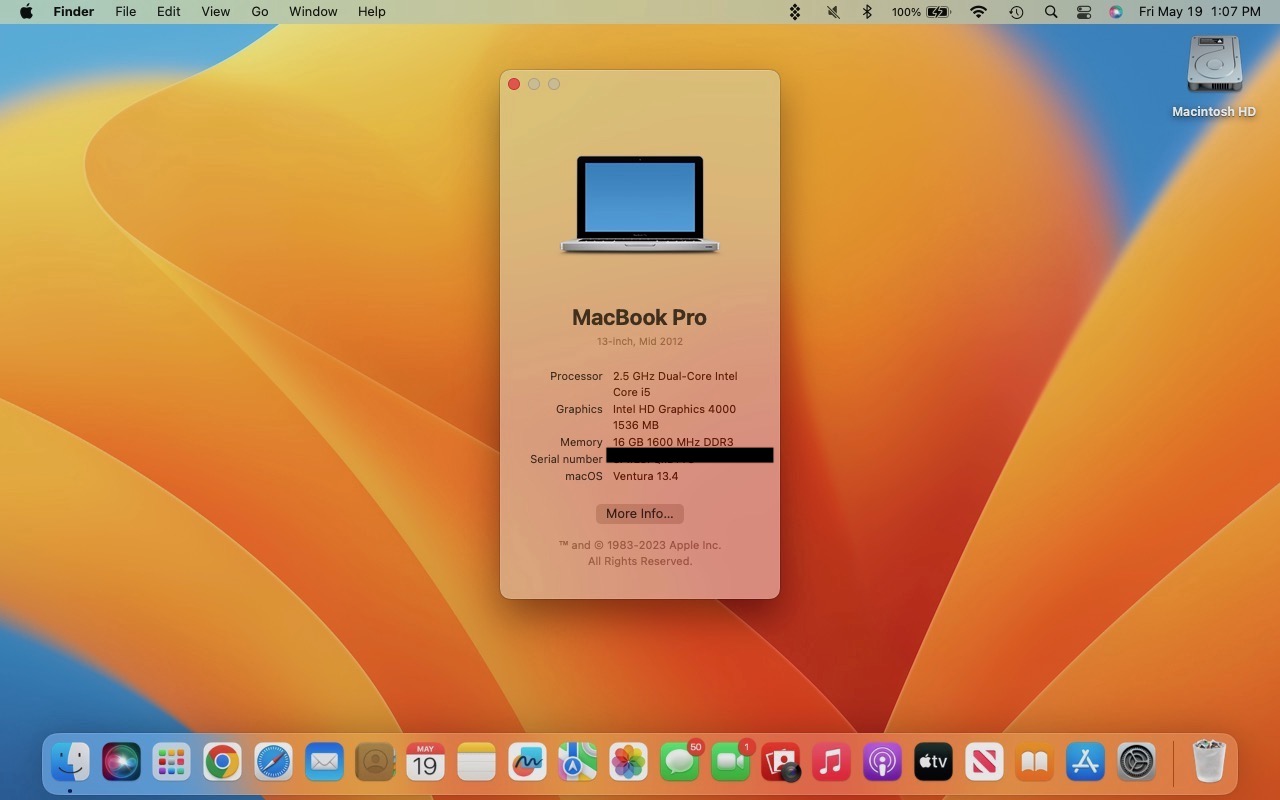The height and width of the screenshot is (800, 1280).
Task: Open the Calendar showing May 19
Action: (425, 763)
